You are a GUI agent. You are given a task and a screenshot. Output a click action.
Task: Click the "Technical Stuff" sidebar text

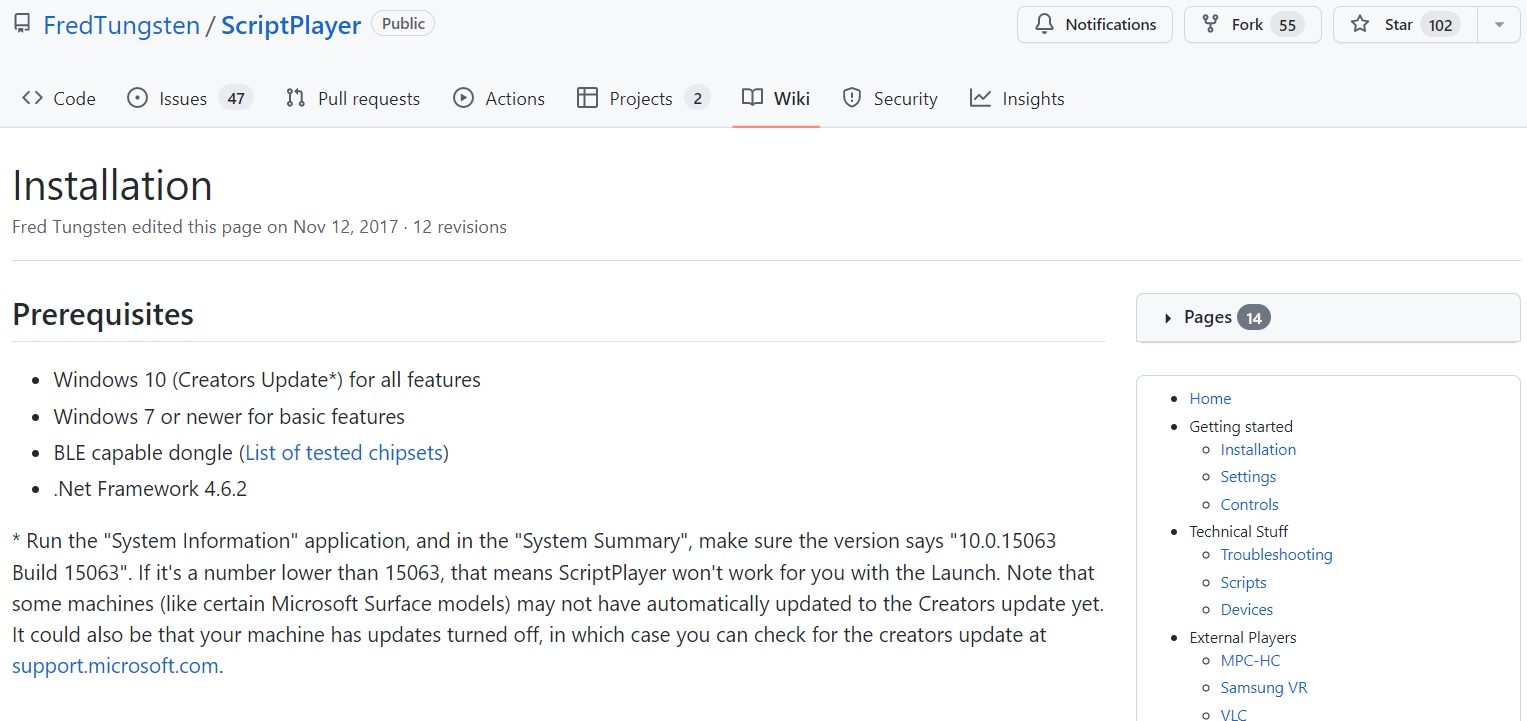[1238, 532]
